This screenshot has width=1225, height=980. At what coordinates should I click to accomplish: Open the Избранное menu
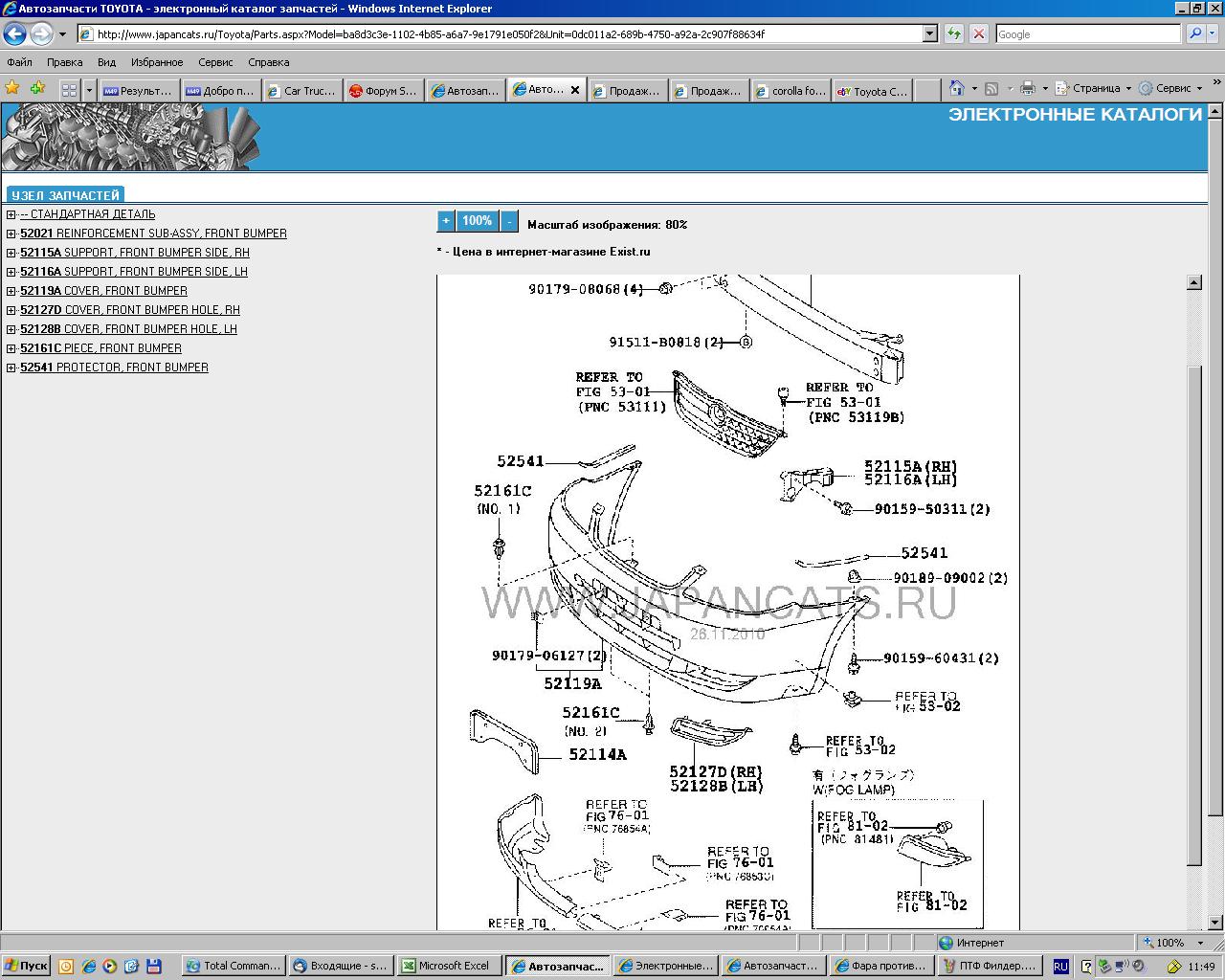tap(157, 62)
